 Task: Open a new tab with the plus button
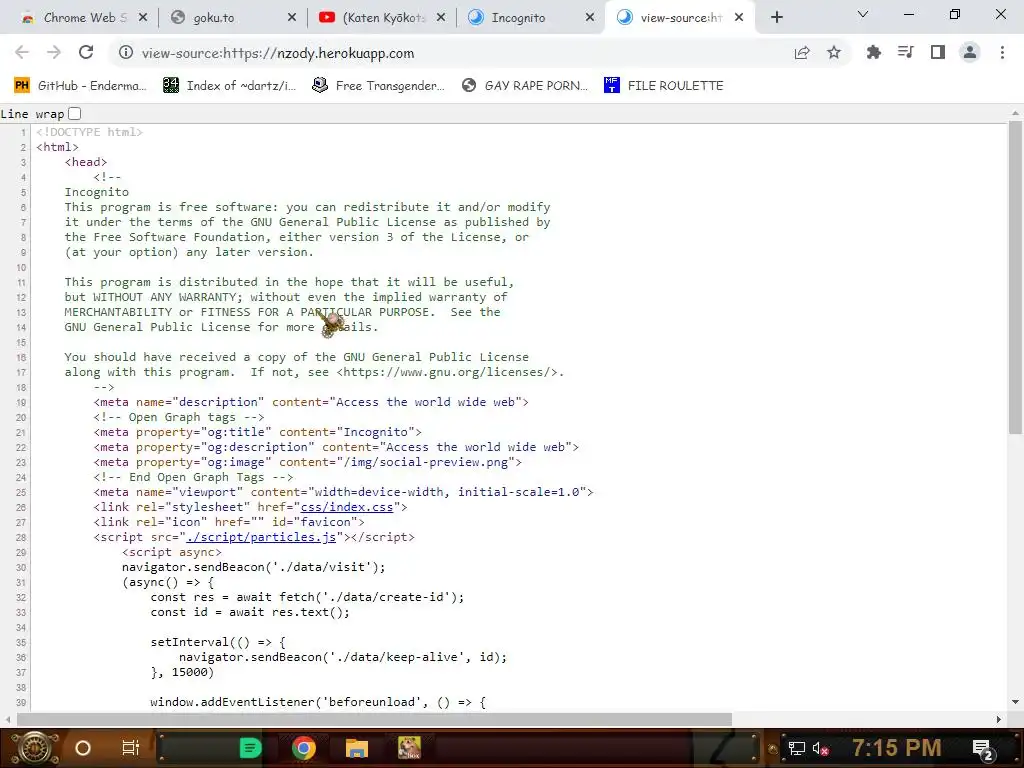coord(776,18)
